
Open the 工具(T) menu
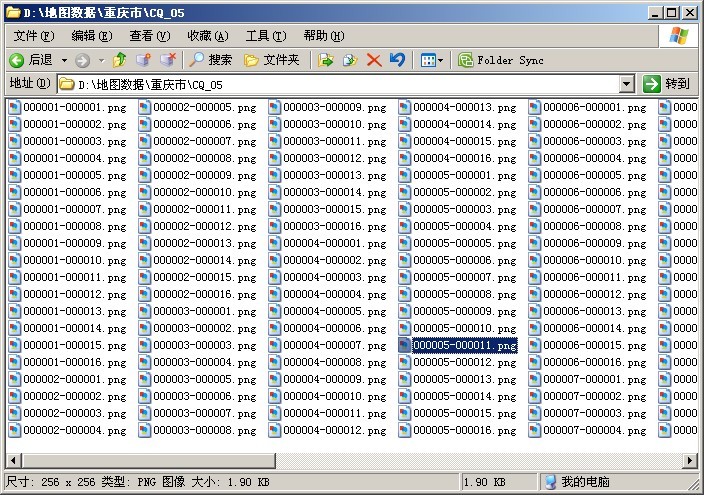(x=266, y=36)
